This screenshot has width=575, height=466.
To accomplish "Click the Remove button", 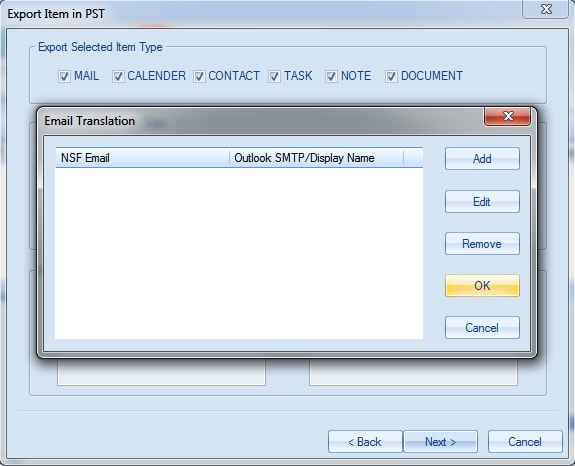I will click(x=482, y=244).
